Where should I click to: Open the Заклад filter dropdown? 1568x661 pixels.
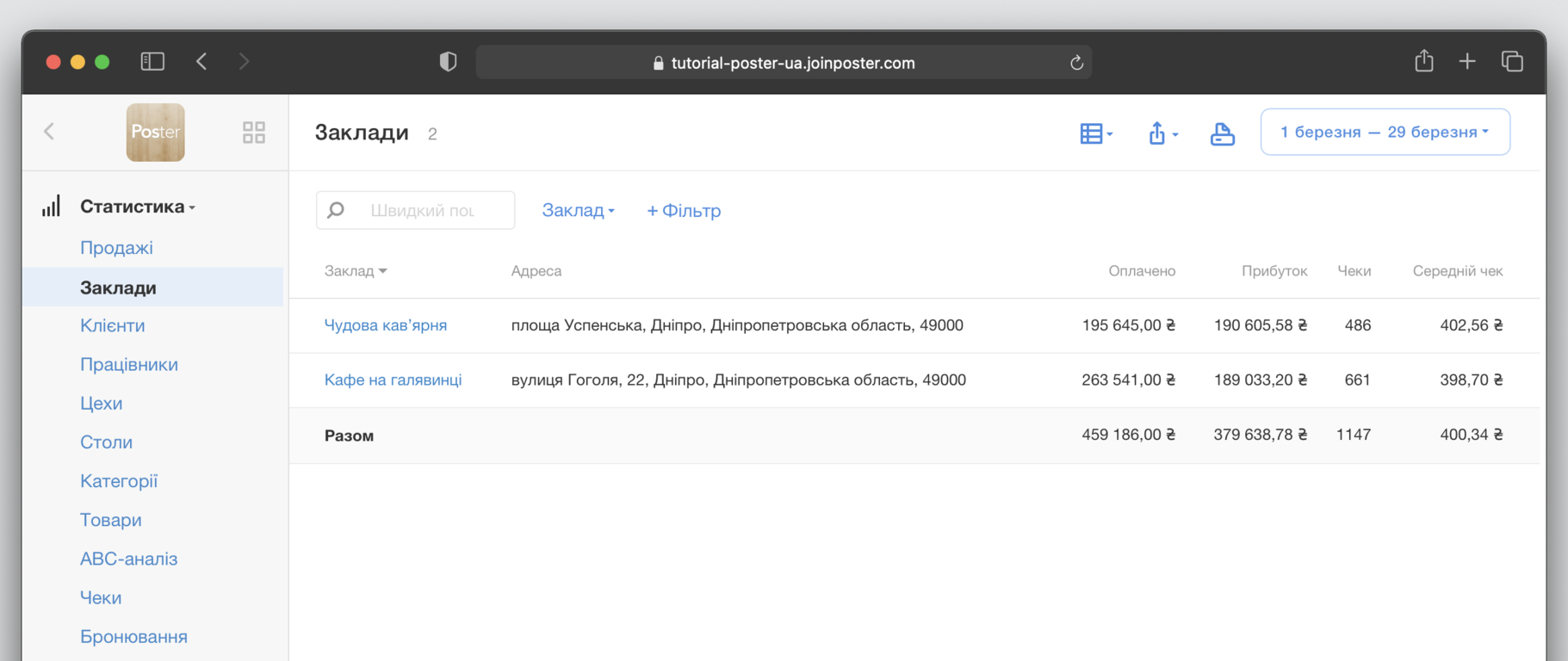578,210
